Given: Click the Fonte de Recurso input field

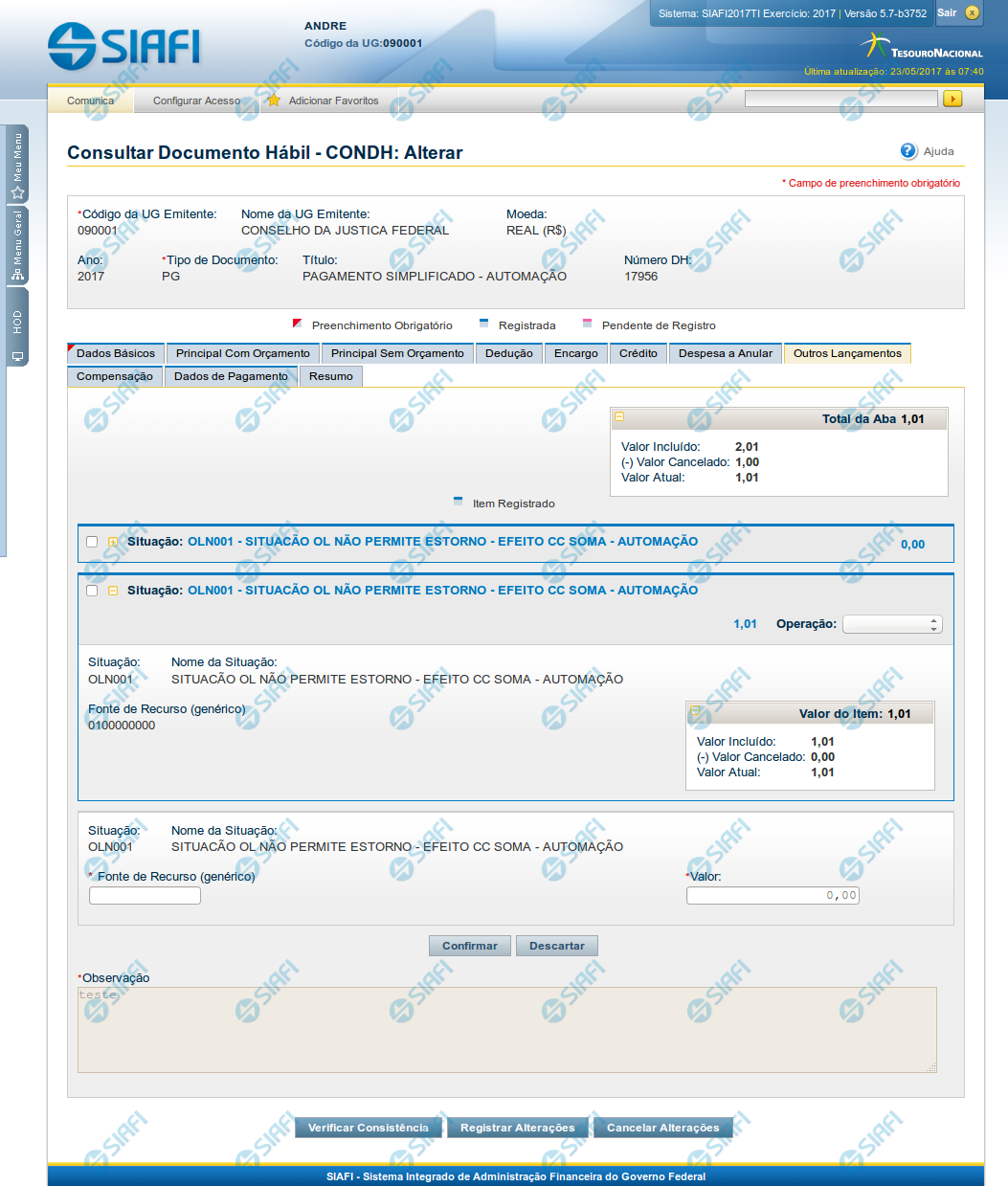Looking at the screenshot, I should [145, 896].
